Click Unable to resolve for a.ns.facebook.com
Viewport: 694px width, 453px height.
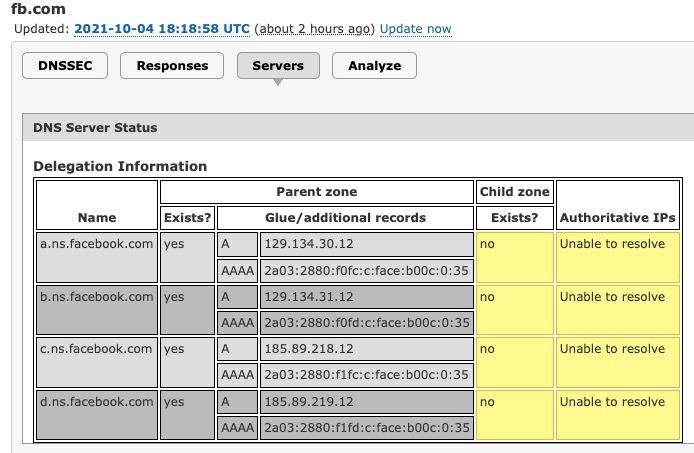pos(618,257)
